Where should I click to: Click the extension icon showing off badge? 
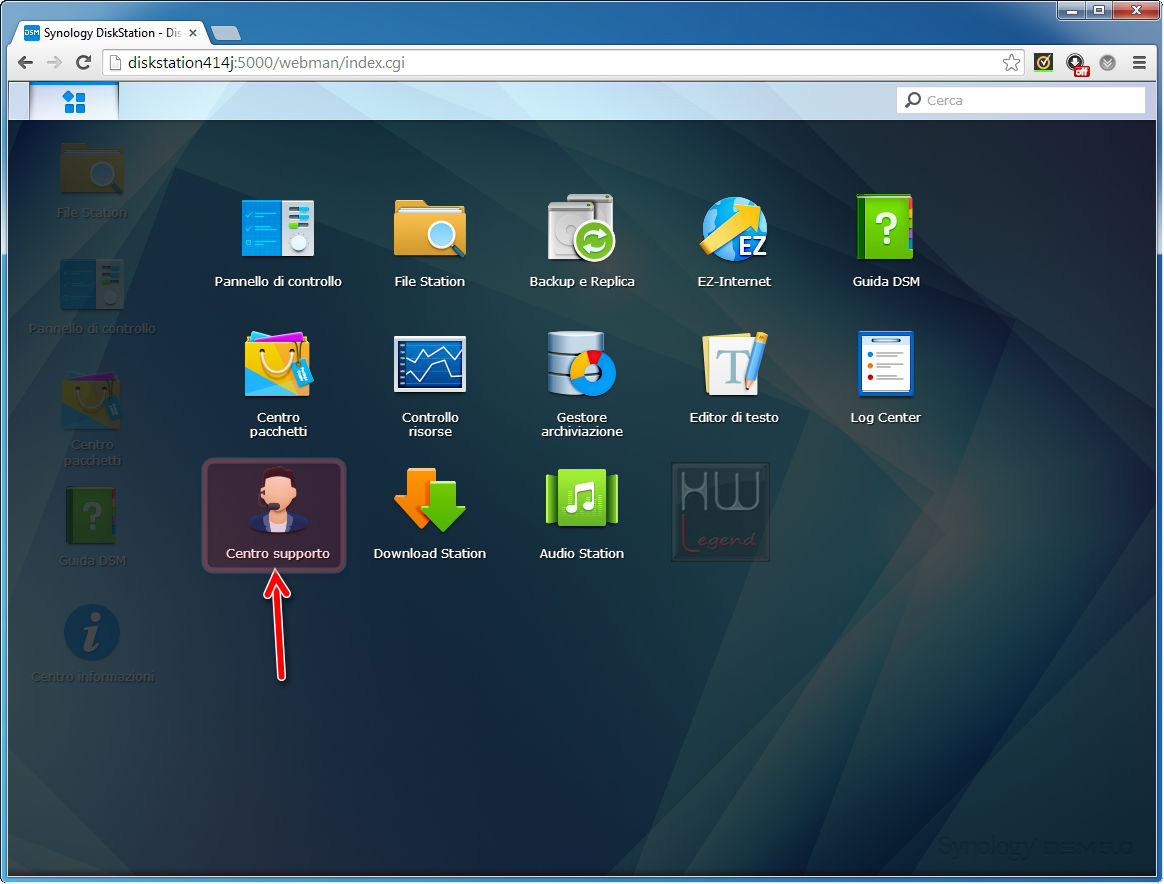(1076, 64)
